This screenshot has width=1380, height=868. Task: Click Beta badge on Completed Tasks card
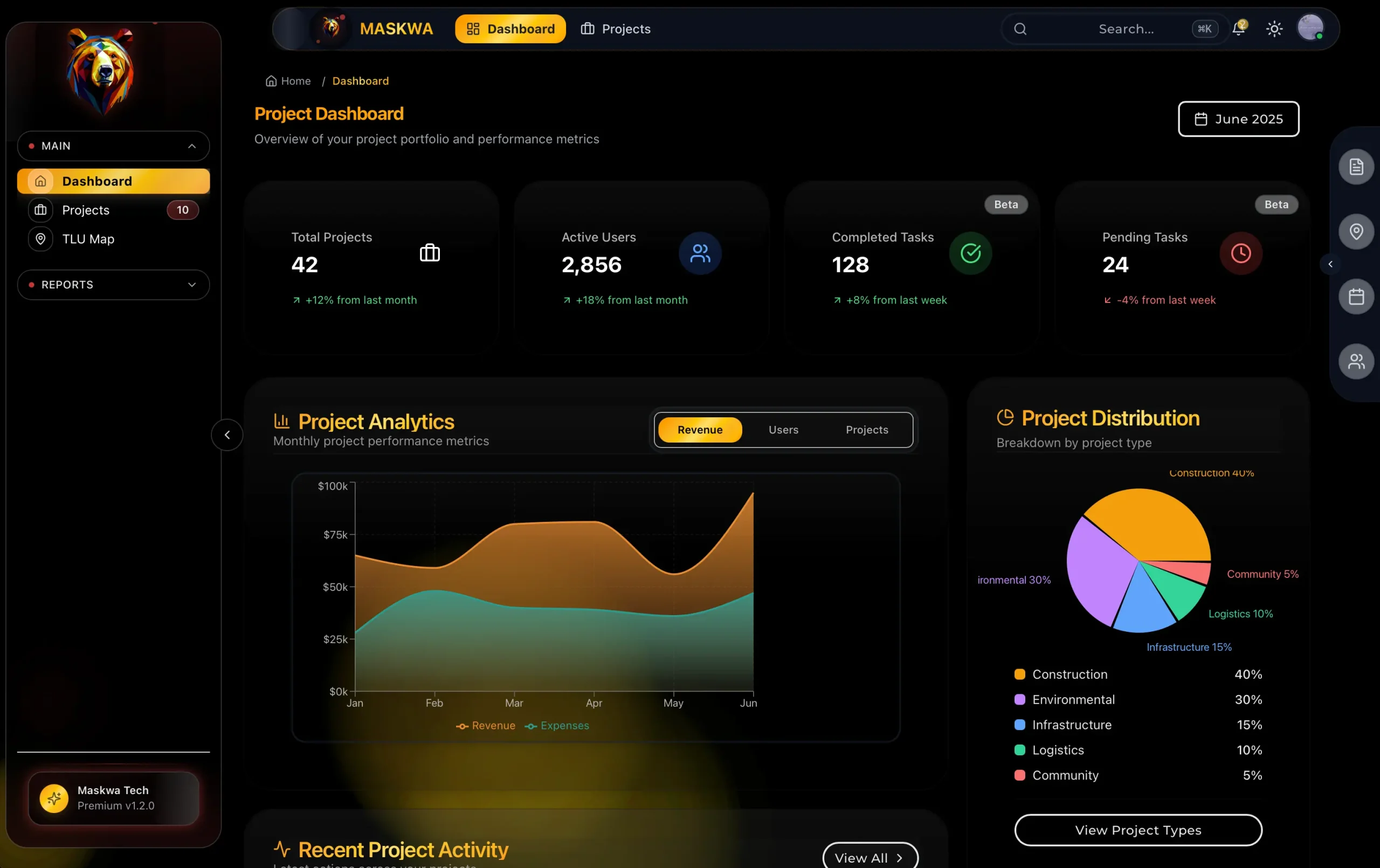[x=1006, y=204]
